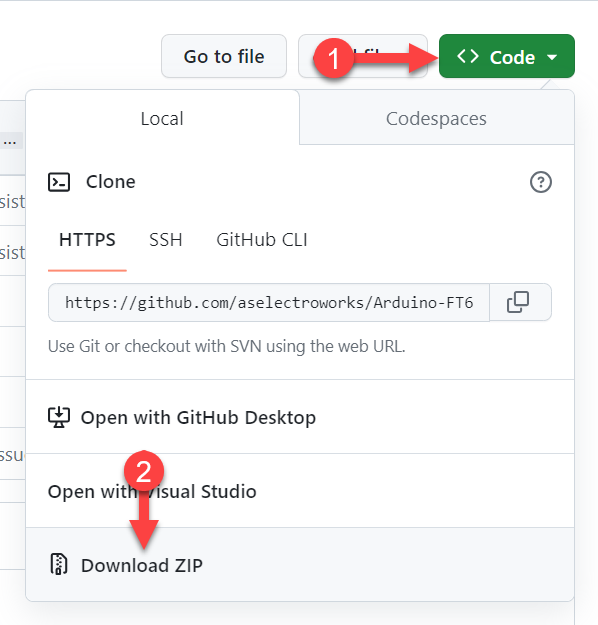The image size is (598, 625).
Task: Expand the Code dropdown caret
Action: 552,57
